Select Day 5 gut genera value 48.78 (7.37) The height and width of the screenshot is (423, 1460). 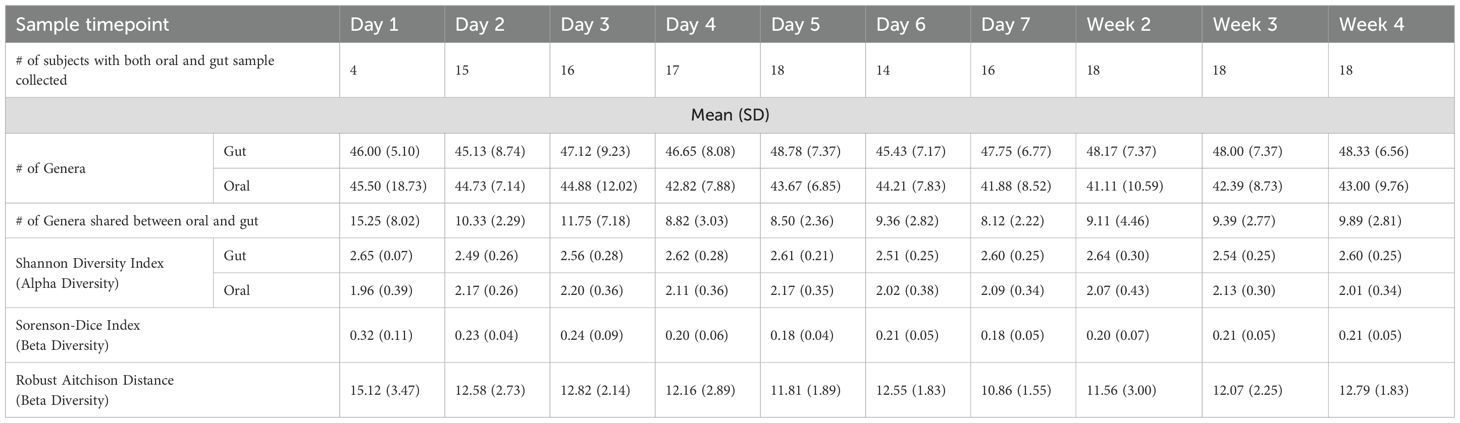tap(811, 151)
